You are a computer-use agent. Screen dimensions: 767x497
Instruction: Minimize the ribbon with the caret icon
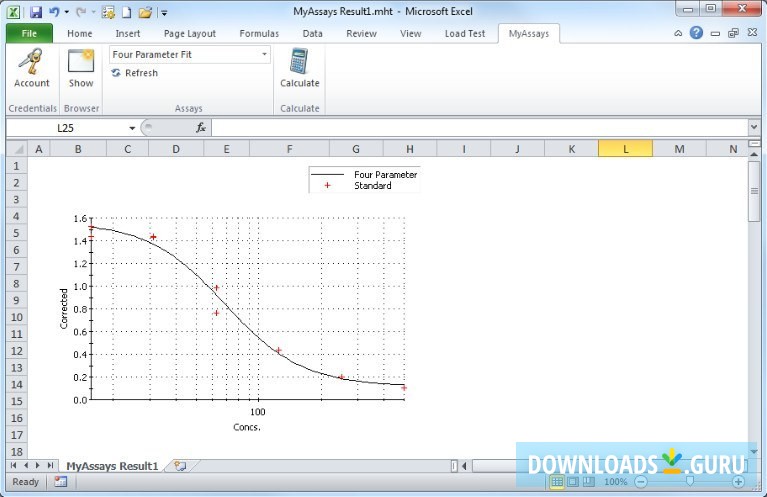(x=678, y=34)
